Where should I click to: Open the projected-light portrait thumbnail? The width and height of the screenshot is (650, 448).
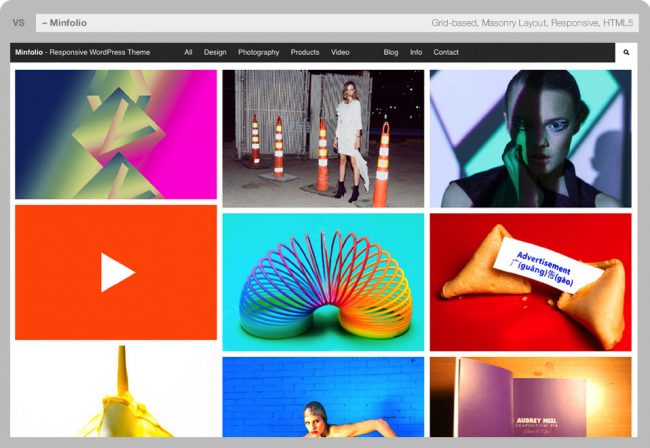click(531, 138)
